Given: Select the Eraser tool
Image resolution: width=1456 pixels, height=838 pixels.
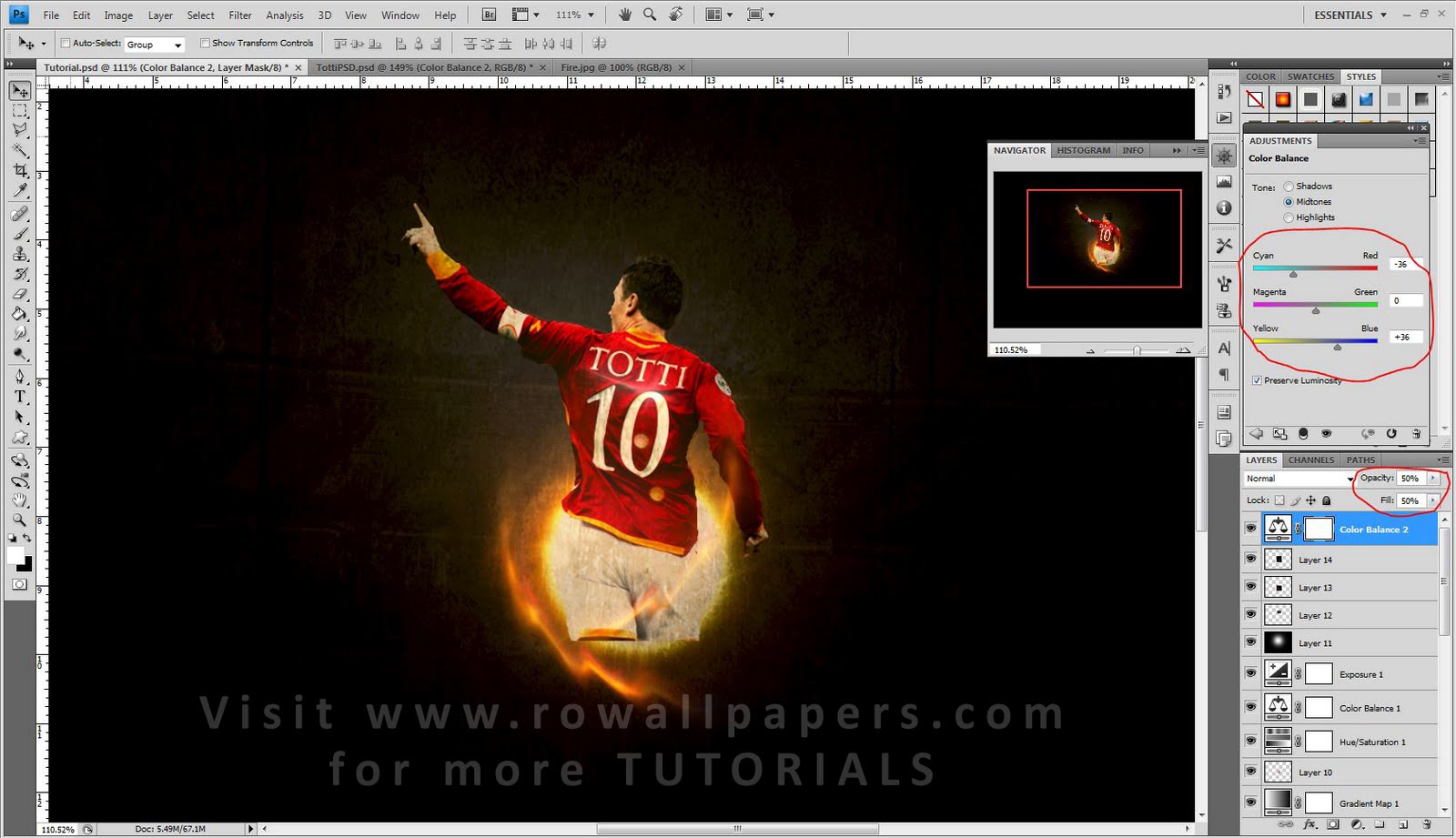Looking at the screenshot, I should [20, 294].
